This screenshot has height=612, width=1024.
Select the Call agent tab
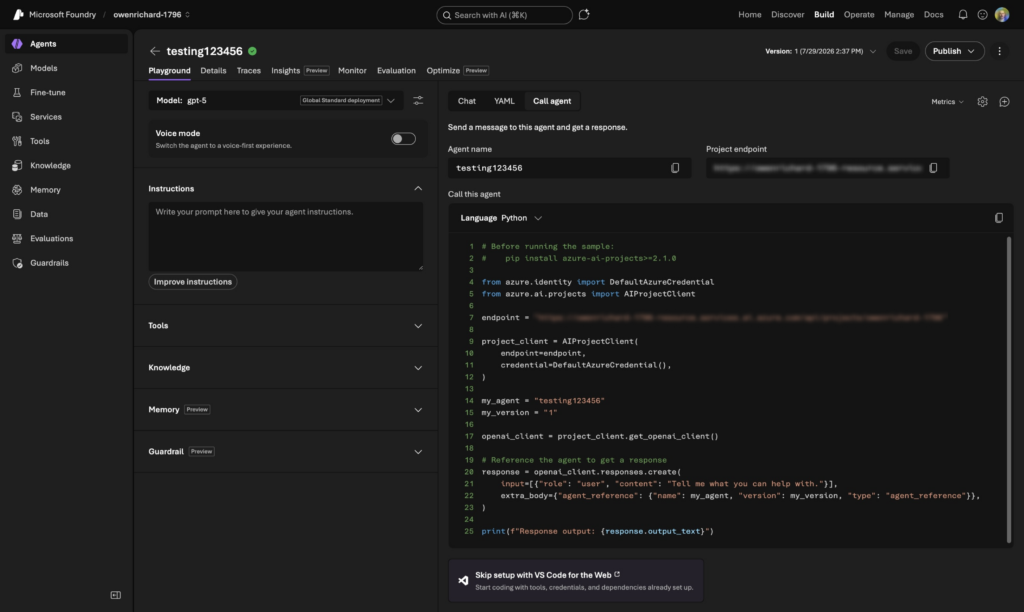click(x=552, y=101)
